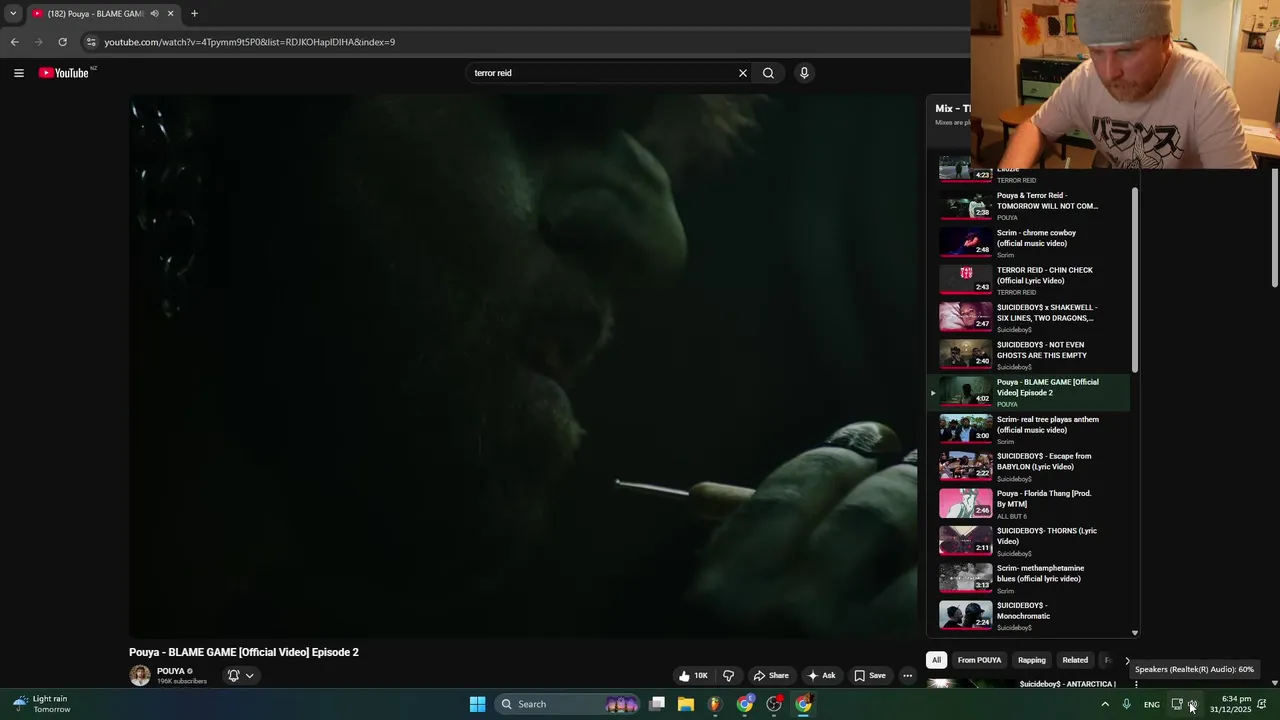Open the weather widget 'Light rain'
The width and height of the screenshot is (1280, 720).
(42, 704)
